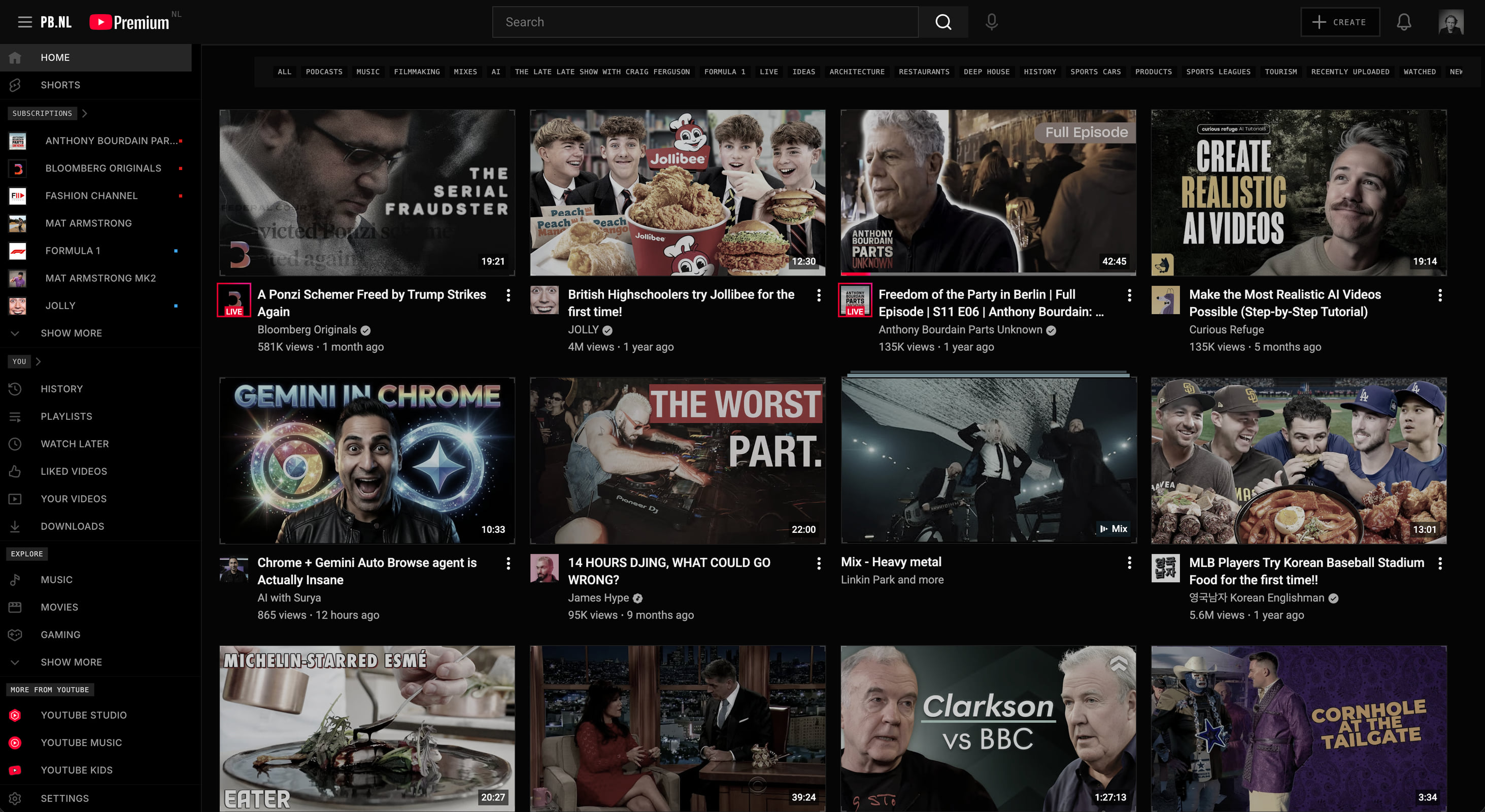Expand Show More in the Explore section
This screenshot has height=812, width=1485.
point(72,662)
